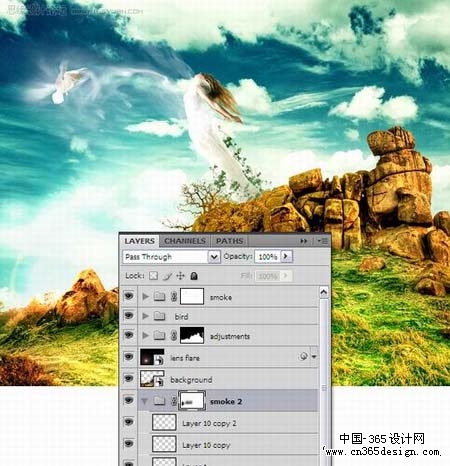Open the Layers panel options menu icon
The image size is (450, 466).
pos(323,241)
